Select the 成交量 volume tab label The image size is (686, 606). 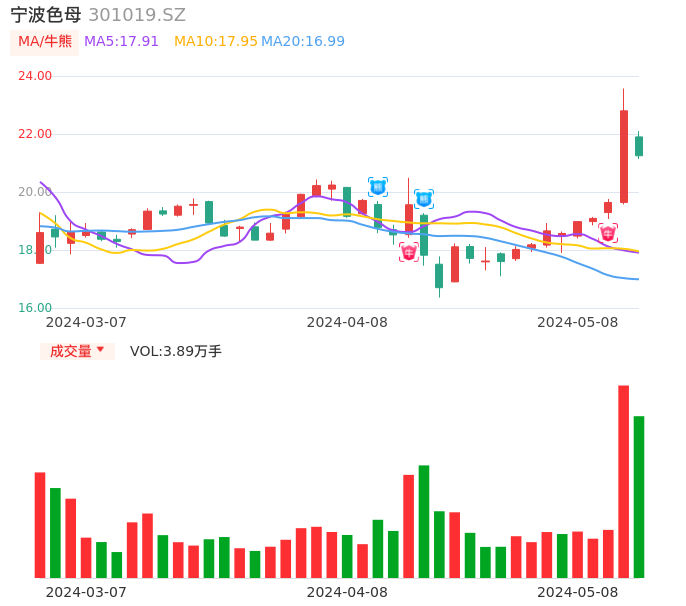[x=70, y=351]
